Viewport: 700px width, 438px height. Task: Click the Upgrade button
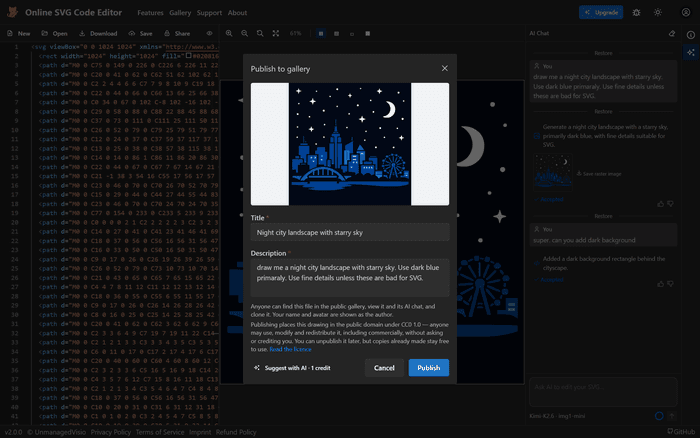tap(601, 13)
